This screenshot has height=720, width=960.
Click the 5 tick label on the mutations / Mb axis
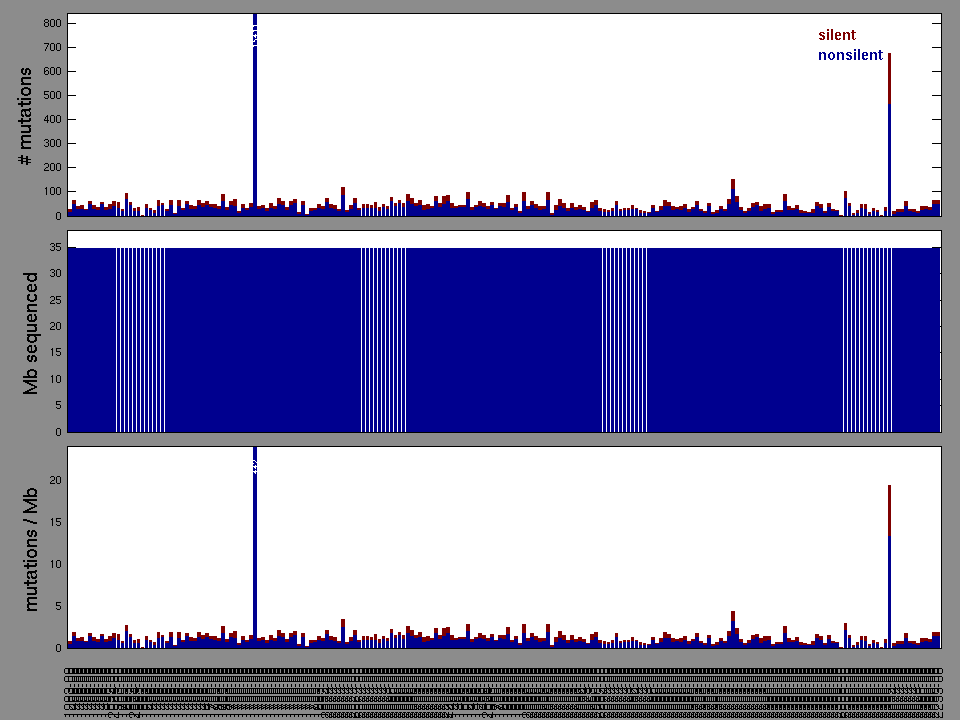tap(58, 606)
